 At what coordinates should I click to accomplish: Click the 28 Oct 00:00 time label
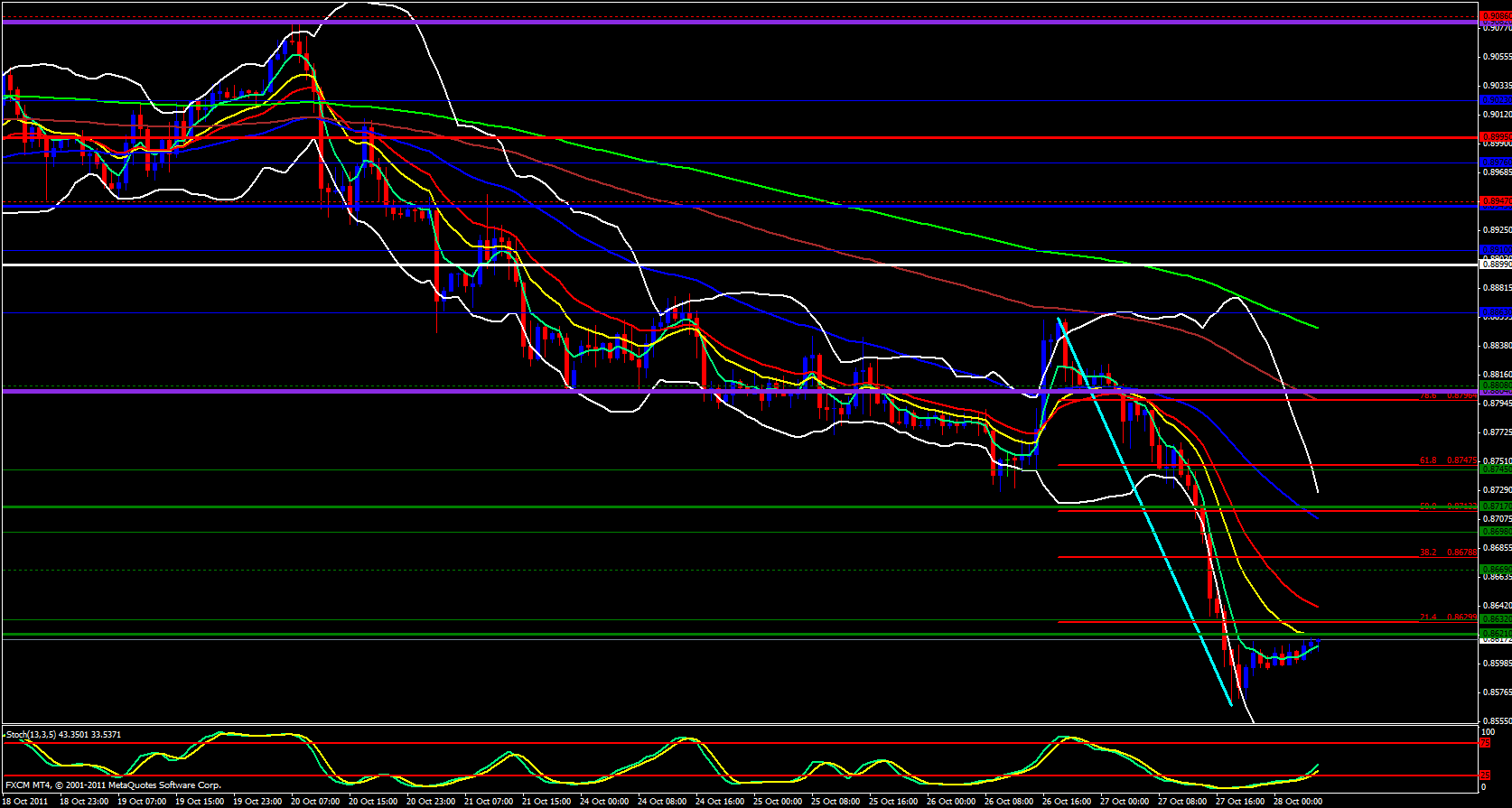coord(1297,801)
